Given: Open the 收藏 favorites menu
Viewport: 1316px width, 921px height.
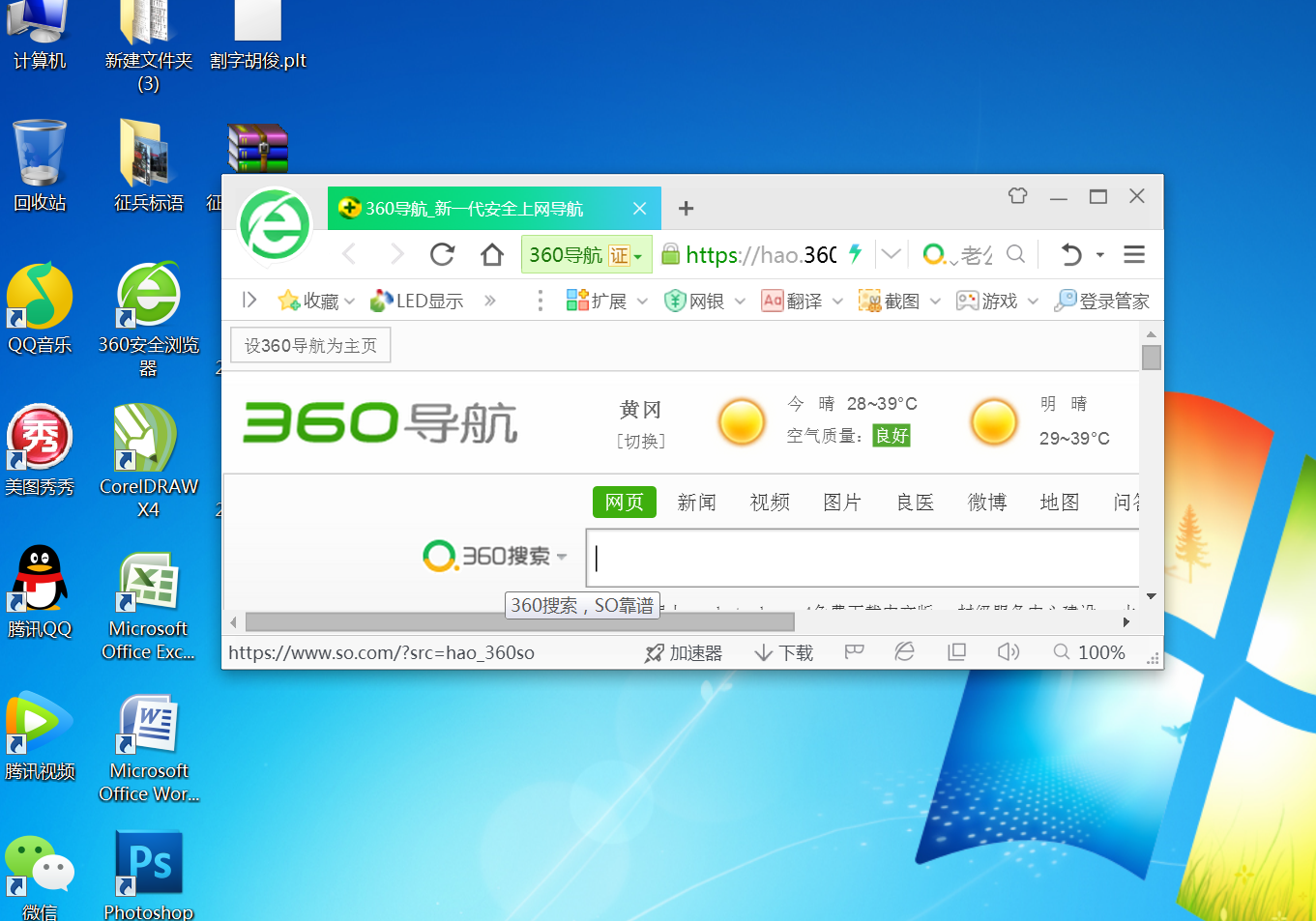Looking at the screenshot, I should pyautogui.click(x=316, y=301).
